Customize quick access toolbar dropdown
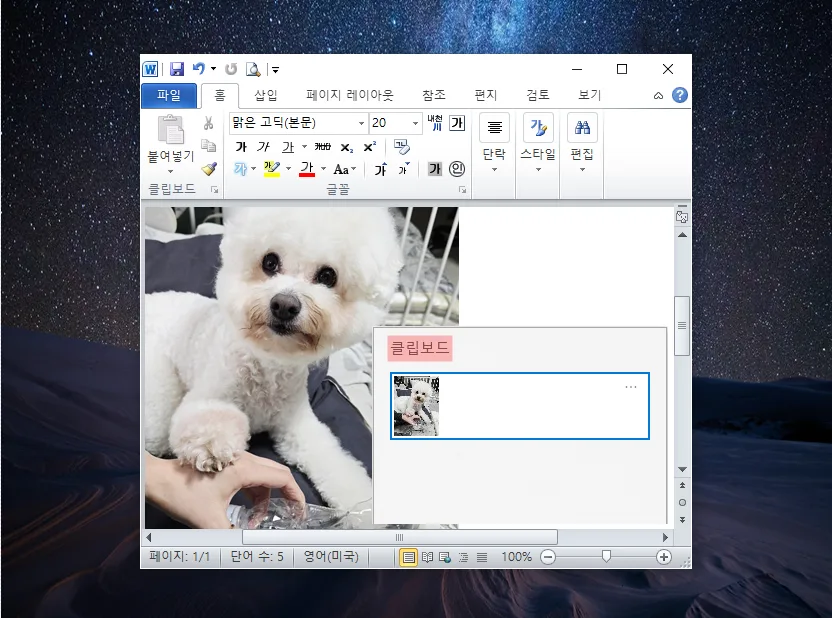Image resolution: width=832 pixels, height=618 pixels. tap(275, 69)
